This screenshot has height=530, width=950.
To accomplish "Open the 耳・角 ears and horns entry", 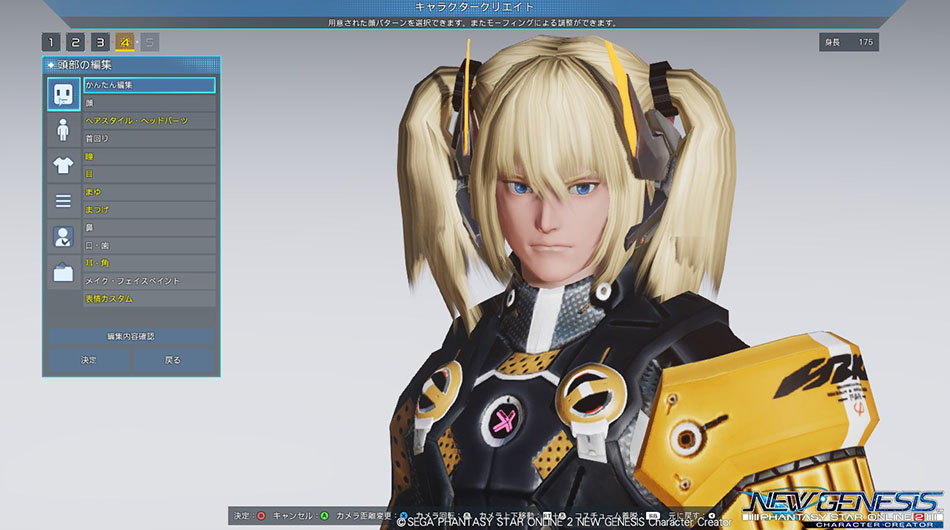I will pyautogui.click(x=149, y=263).
